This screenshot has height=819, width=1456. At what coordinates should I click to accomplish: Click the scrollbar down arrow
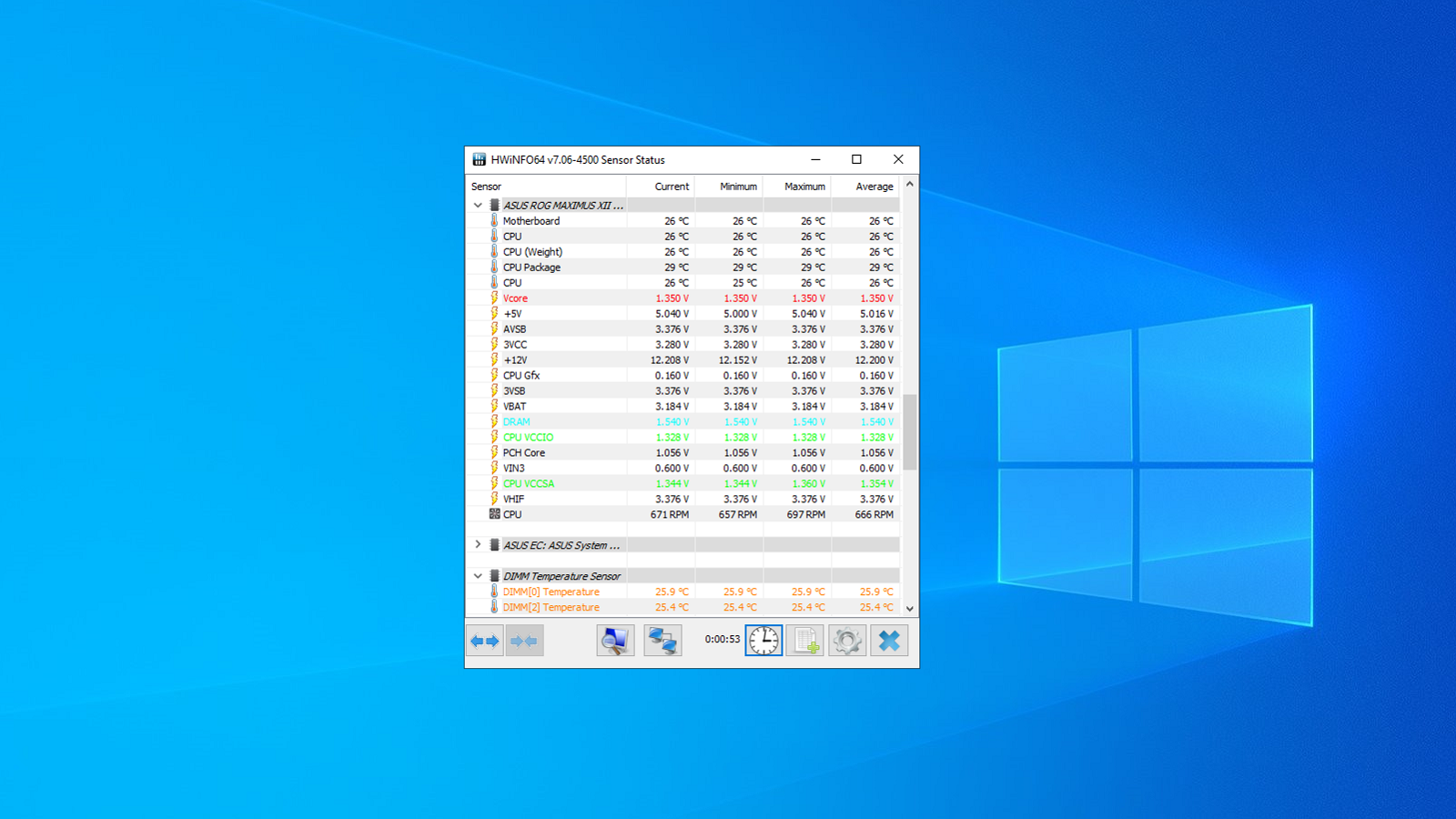pos(909,609)
